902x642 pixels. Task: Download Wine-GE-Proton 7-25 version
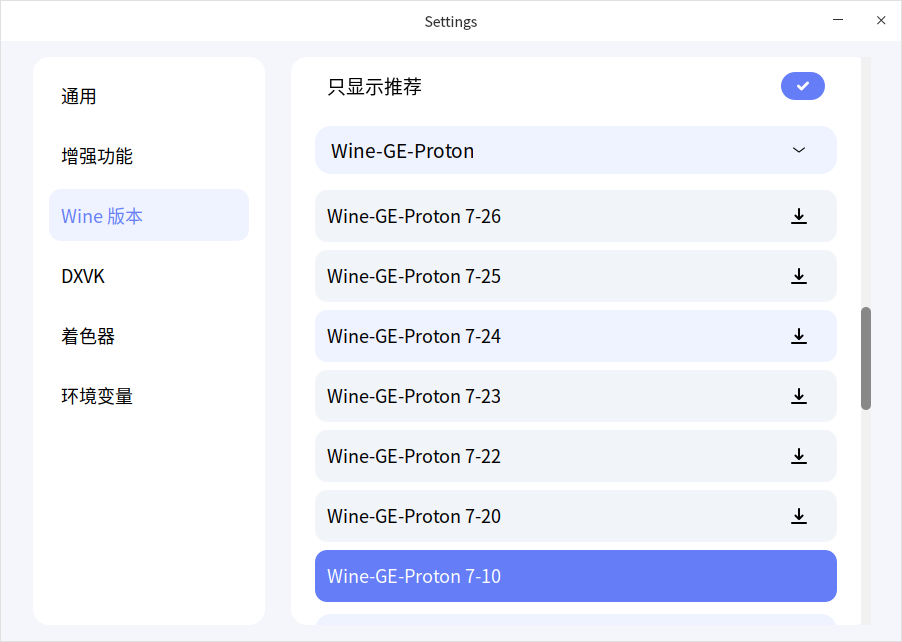799,276
